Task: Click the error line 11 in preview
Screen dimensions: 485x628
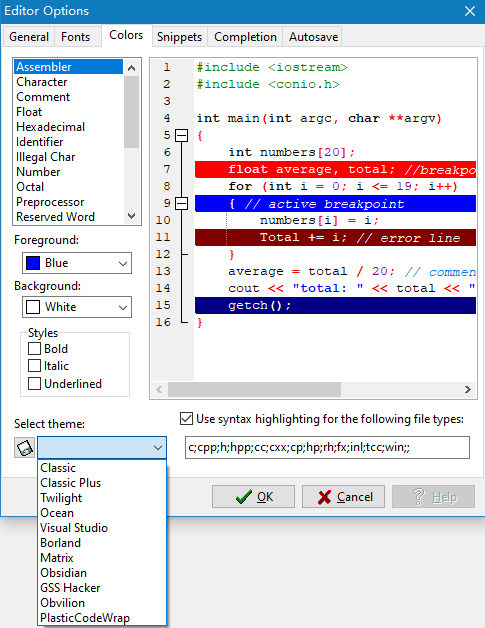Action: coord(335,238)
